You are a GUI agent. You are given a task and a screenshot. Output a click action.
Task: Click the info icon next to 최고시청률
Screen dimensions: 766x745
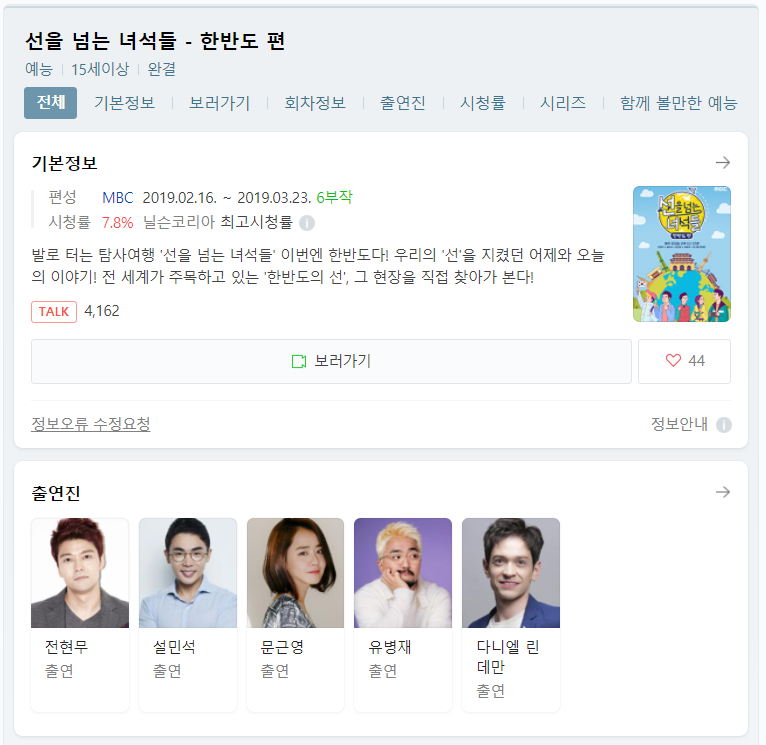pyautogui.click(x=307, y=223)
